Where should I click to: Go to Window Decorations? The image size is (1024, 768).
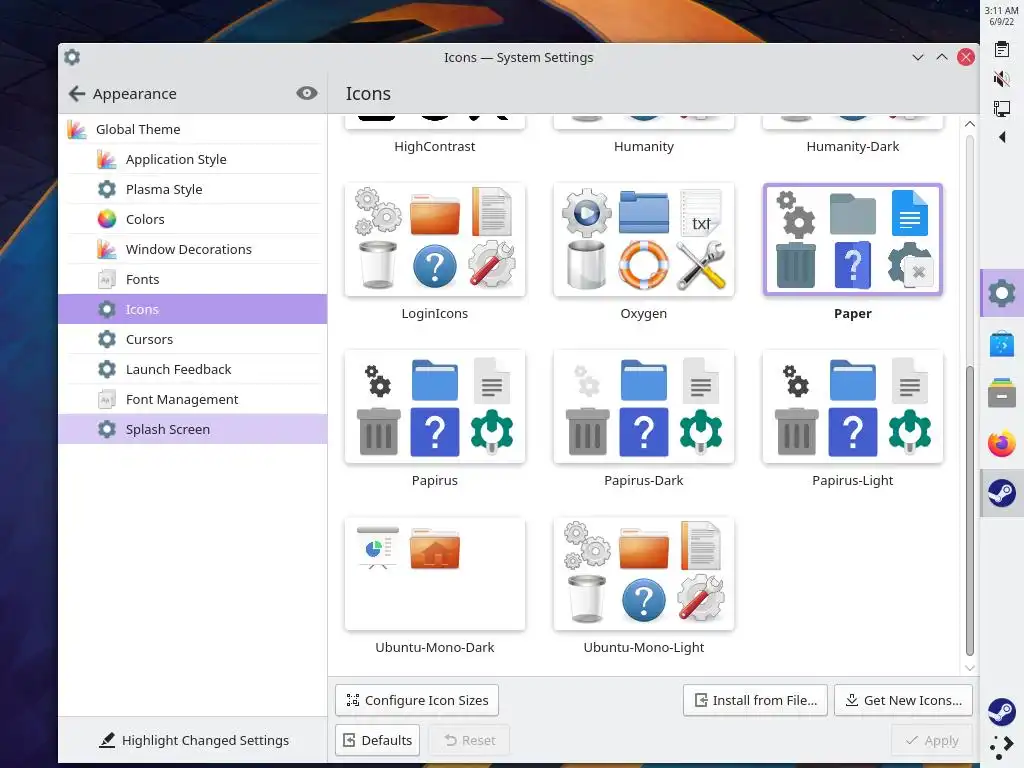[193, 249]
